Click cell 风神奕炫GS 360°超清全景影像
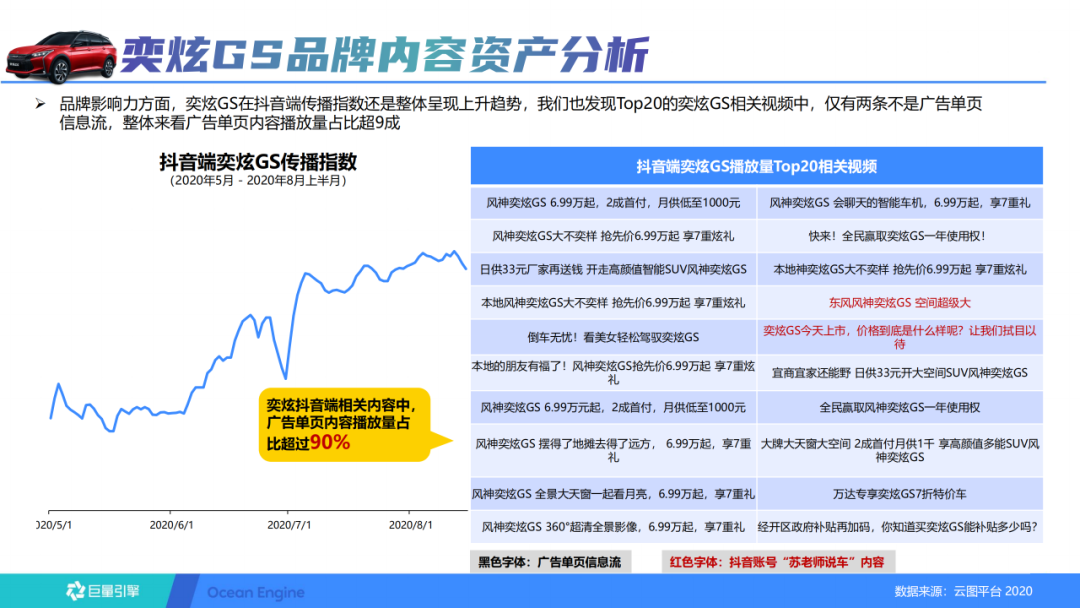 click(613, 527)
